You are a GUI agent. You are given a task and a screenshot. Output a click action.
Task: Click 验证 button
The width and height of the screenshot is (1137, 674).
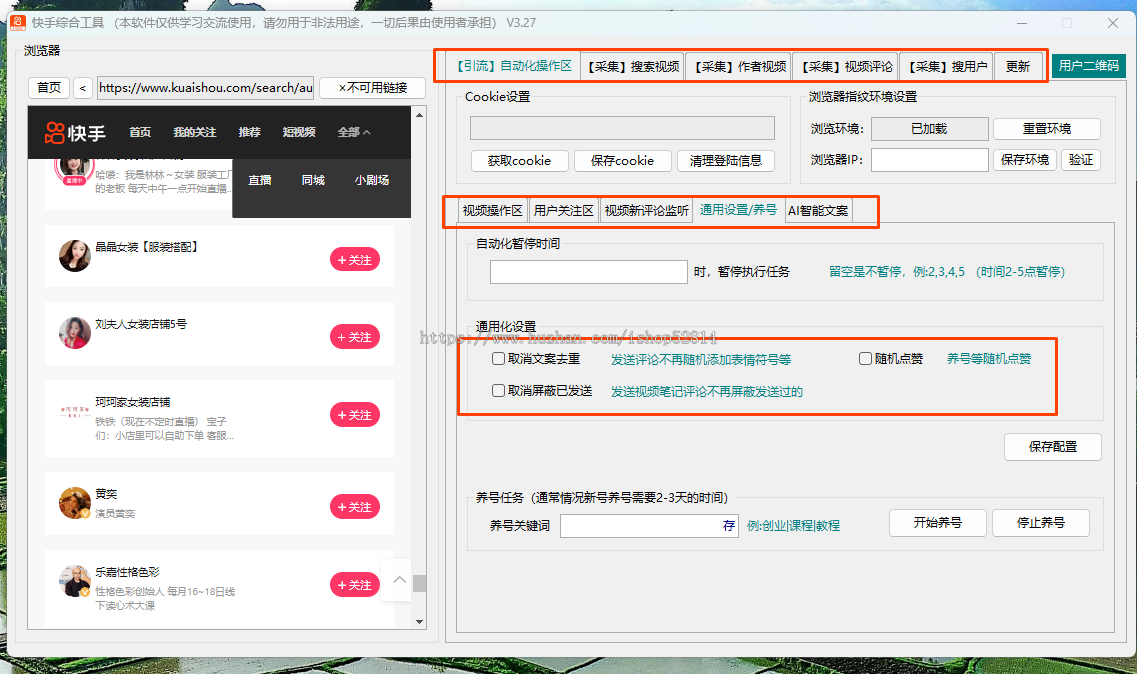[1080, 160]
